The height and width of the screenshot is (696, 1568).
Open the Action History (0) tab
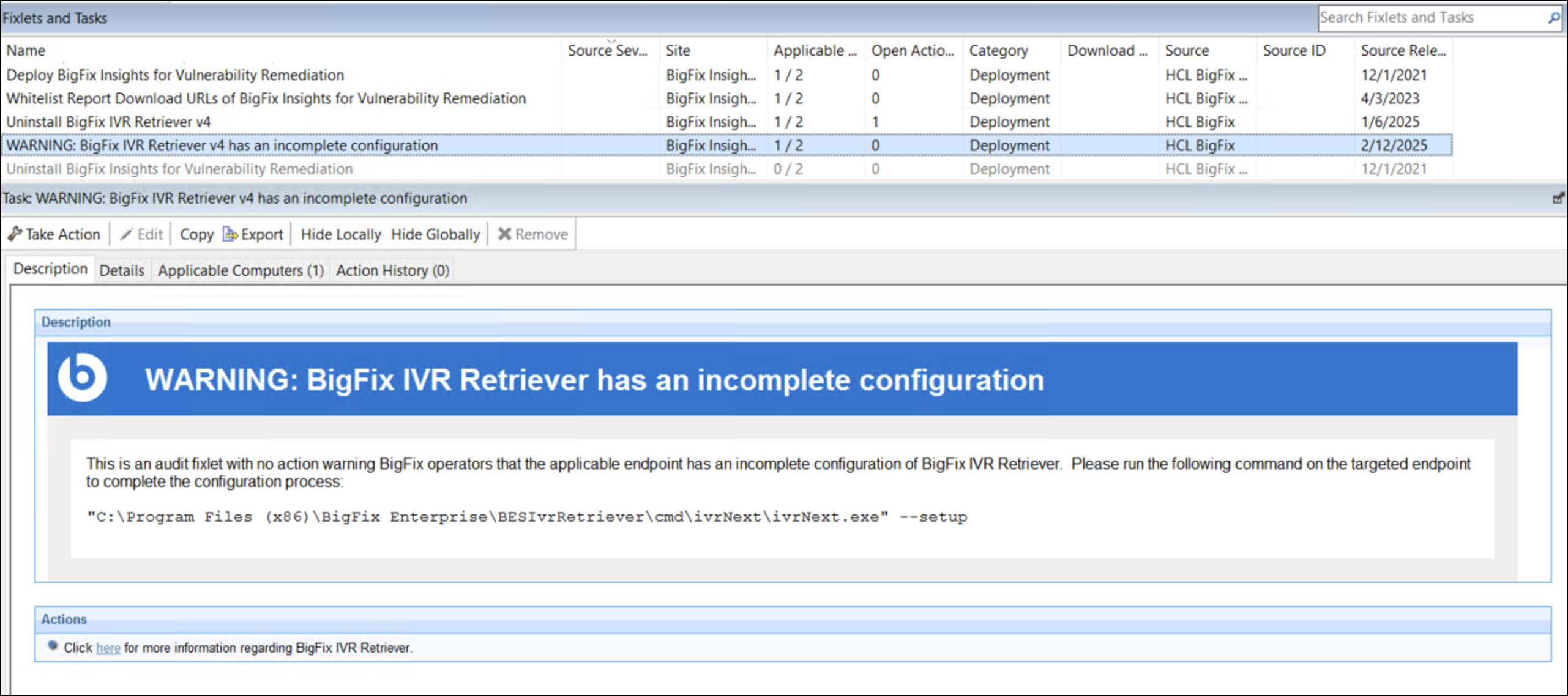(x=392, y=270)
